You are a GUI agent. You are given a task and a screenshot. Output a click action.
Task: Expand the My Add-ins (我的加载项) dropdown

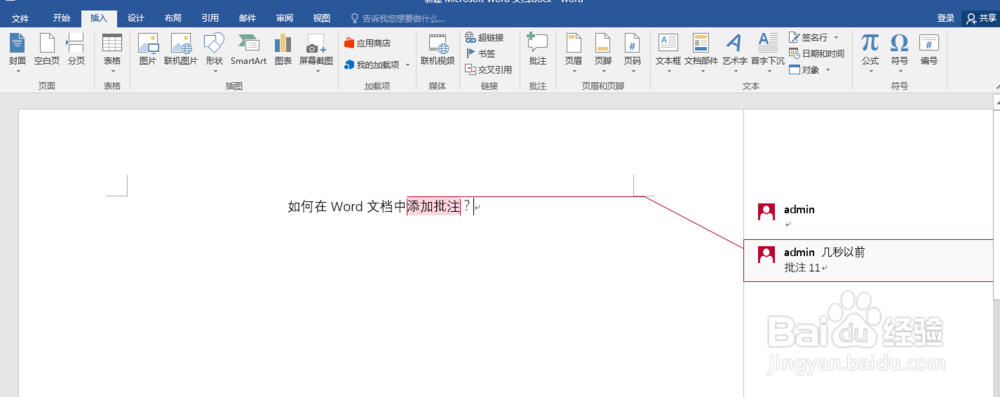click(x=408, y=64)
